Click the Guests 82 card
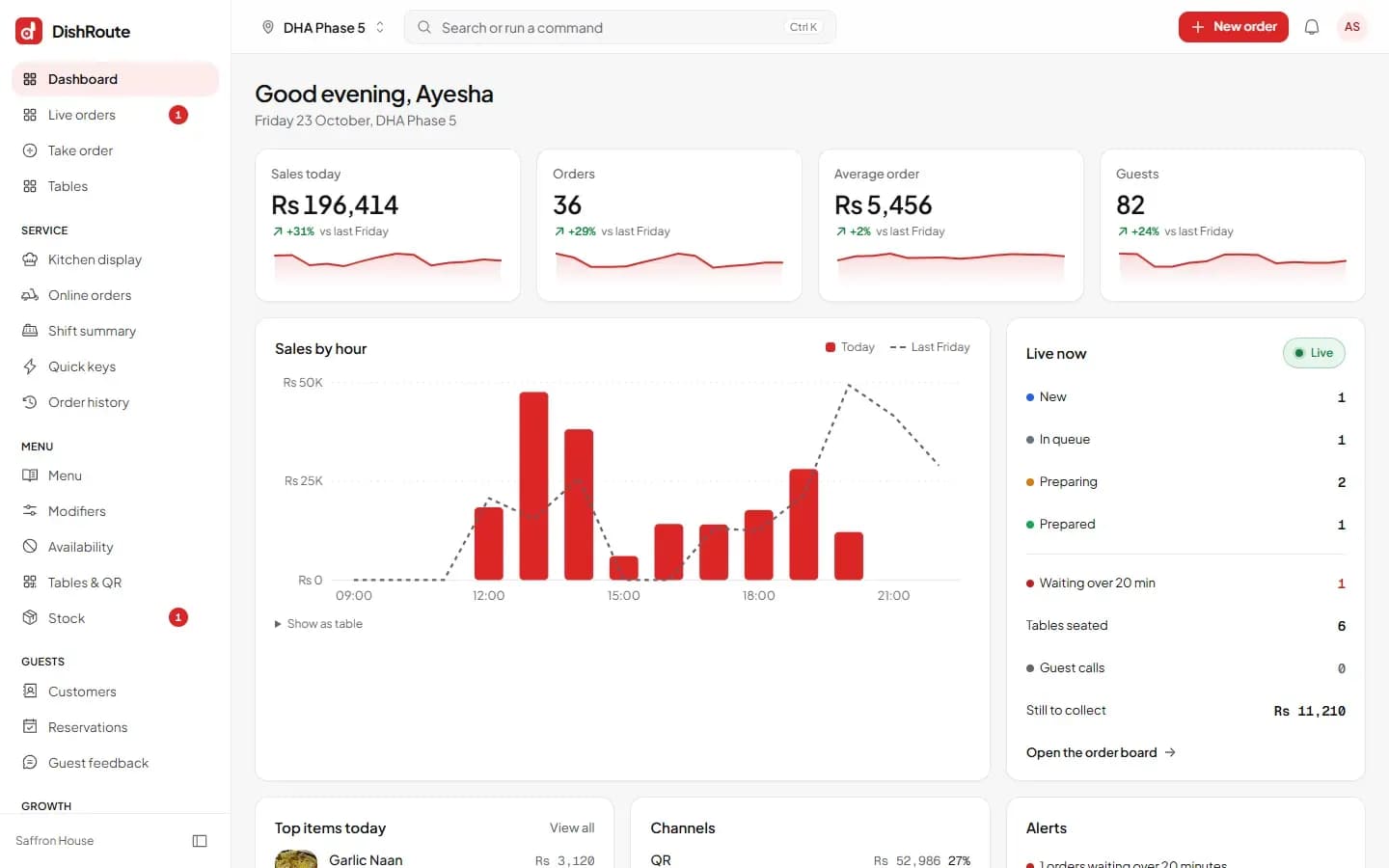The width and height of the screenshot is (1389, 868). [1233, 225]
